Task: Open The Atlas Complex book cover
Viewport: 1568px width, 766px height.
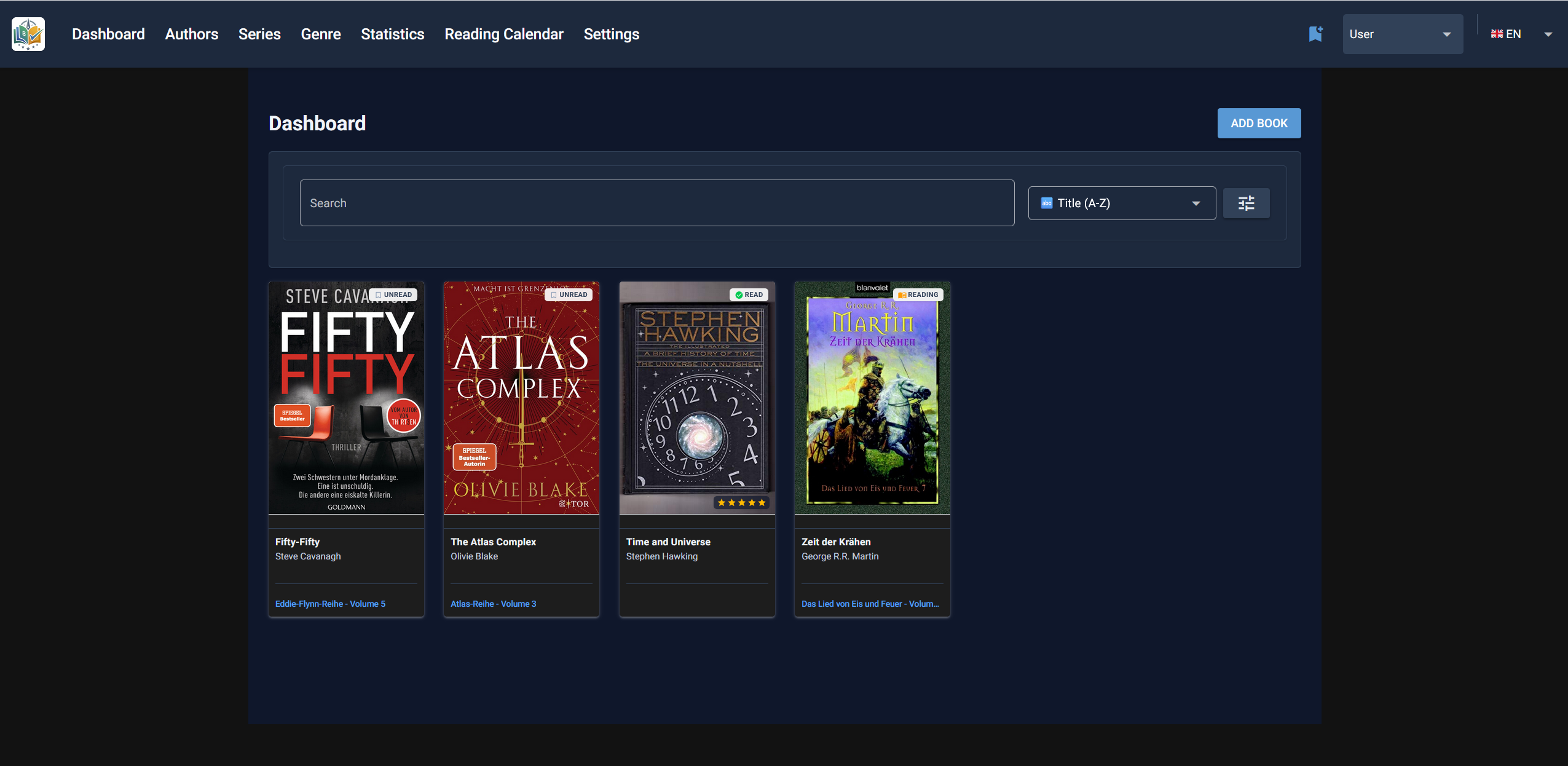Action: [x=521, y=398]
